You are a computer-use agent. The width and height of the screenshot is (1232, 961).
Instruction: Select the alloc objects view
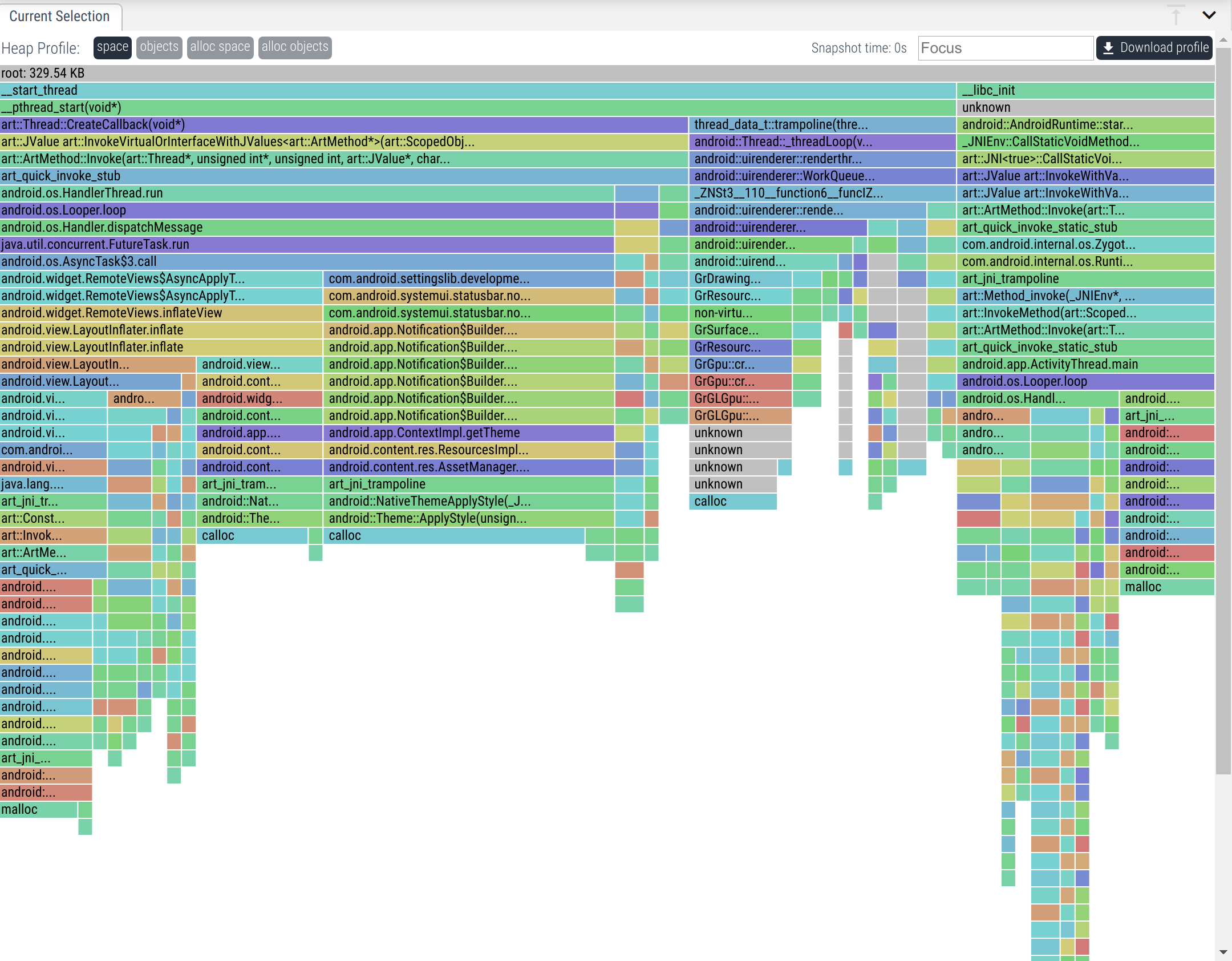pyautogui.click(x=295, y=47)
